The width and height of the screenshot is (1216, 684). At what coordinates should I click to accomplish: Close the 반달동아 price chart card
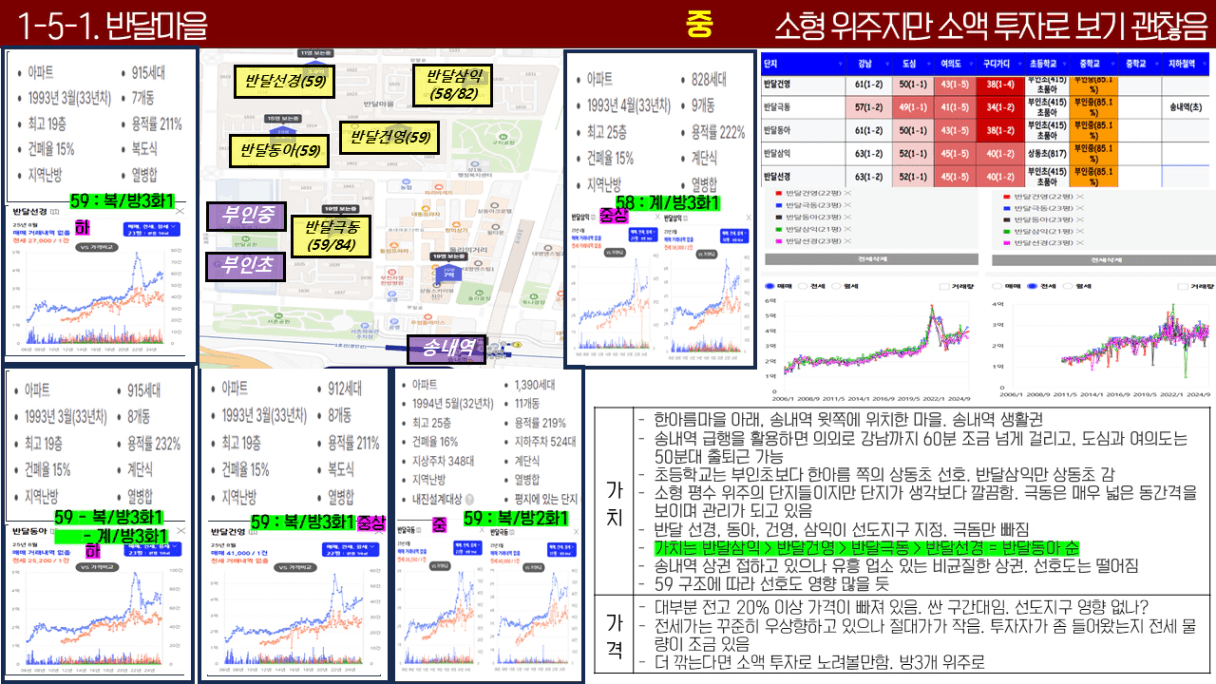(x=180, y=531)
